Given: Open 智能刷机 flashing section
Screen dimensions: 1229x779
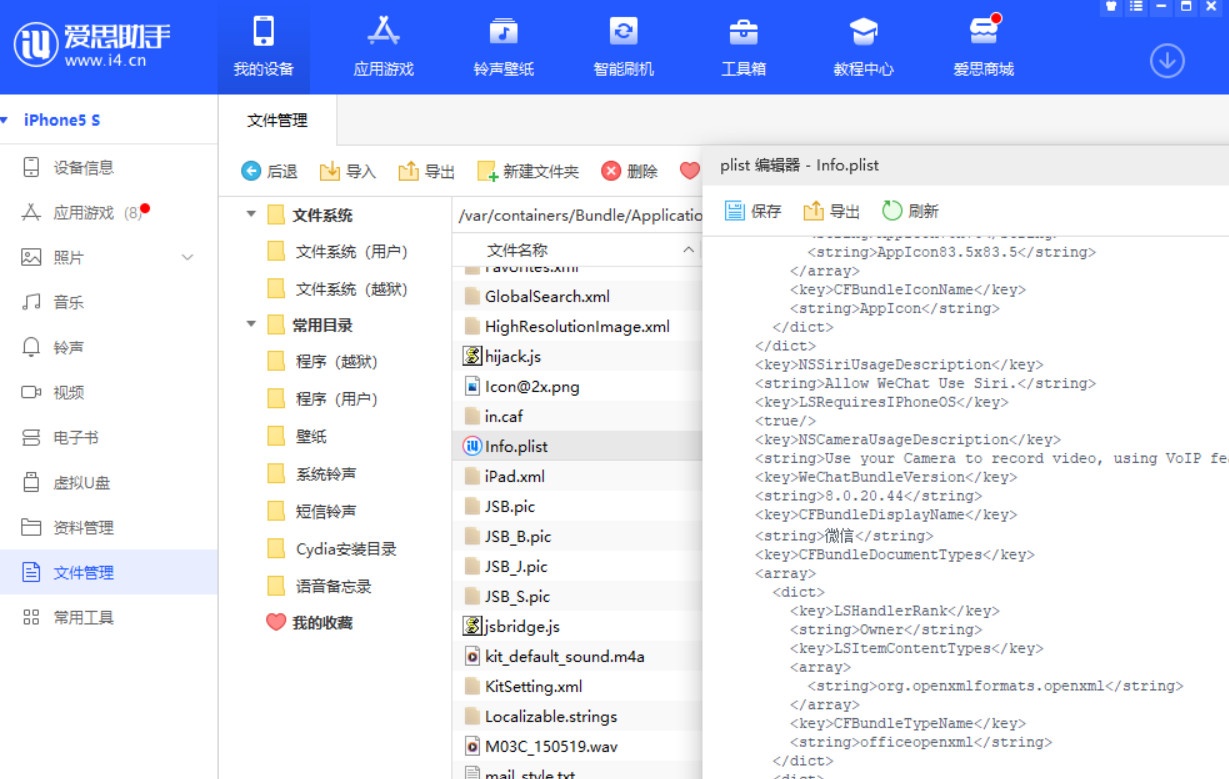Looking at the screenshot, I should point(623,47).
